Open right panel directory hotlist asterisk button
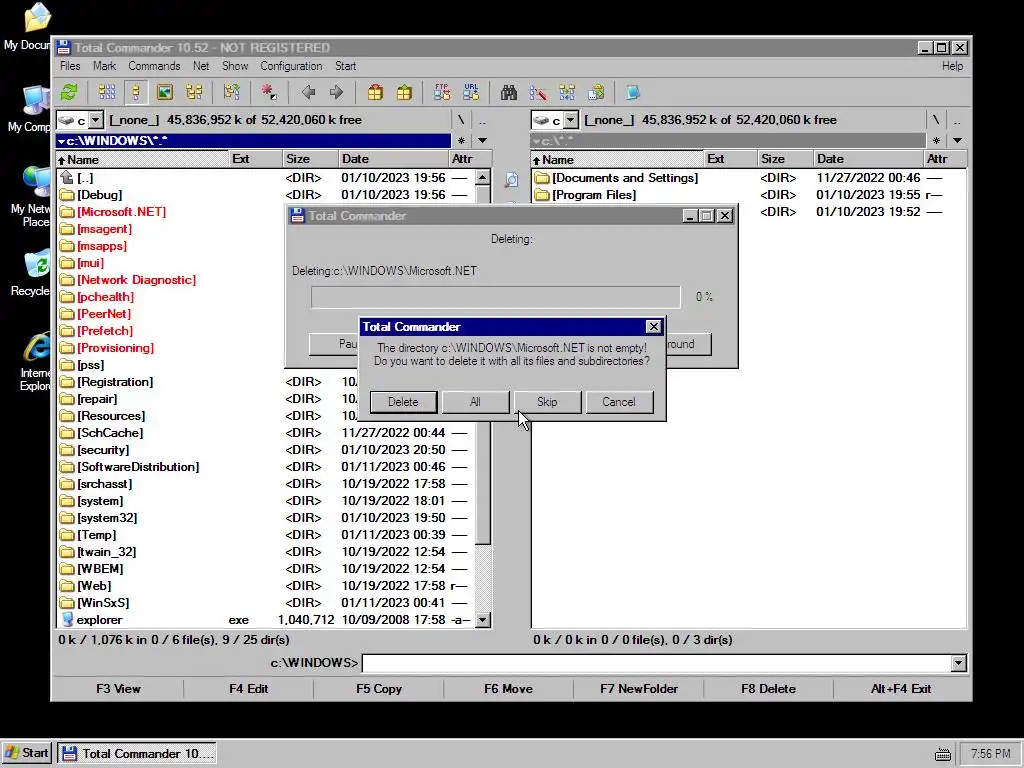1024x768 pixels. [x=936, y=140]
